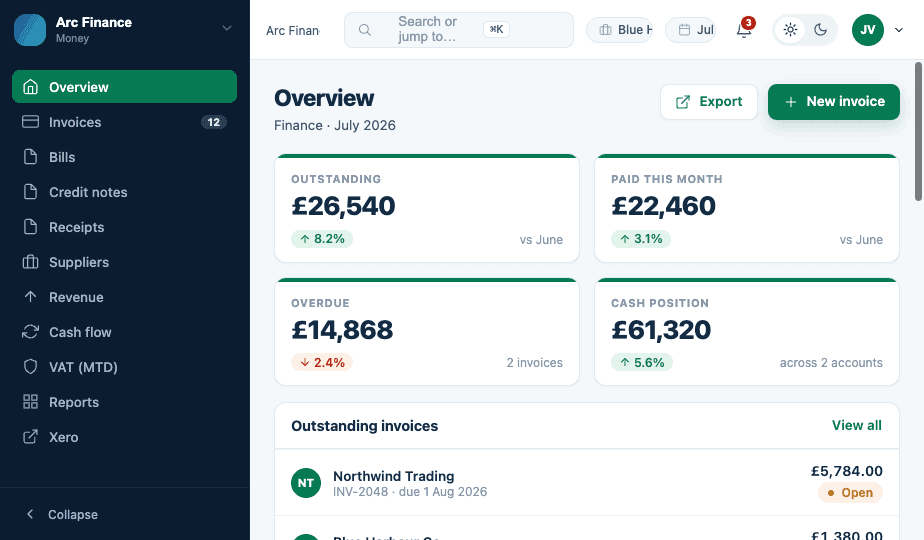The image size is (924, 540).
Task: Click the 5.6% increase badge
Action: coord(642,362)
